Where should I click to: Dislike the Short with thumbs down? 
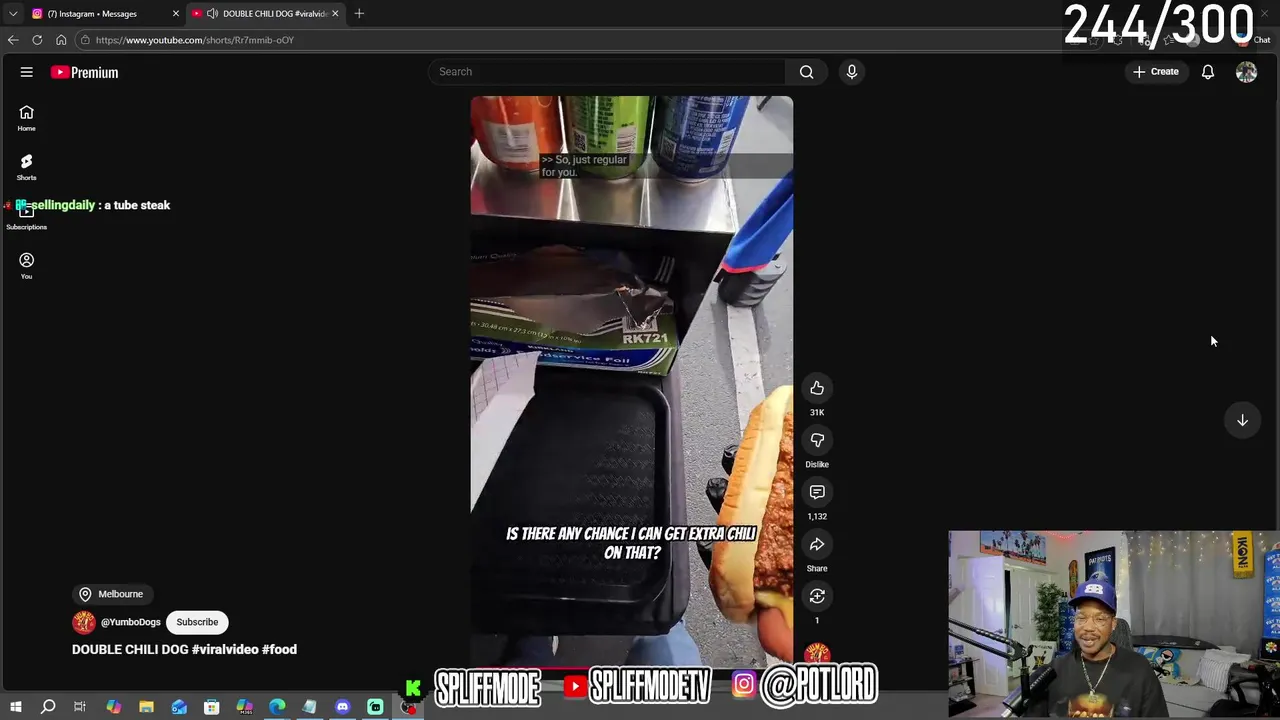pyautogui.click(x=817, y=440)
